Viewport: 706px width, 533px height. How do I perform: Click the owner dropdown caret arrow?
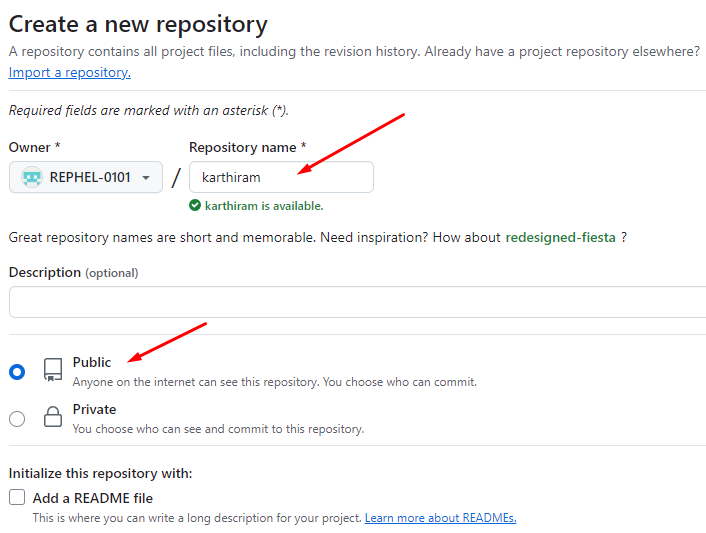(146, 178)
